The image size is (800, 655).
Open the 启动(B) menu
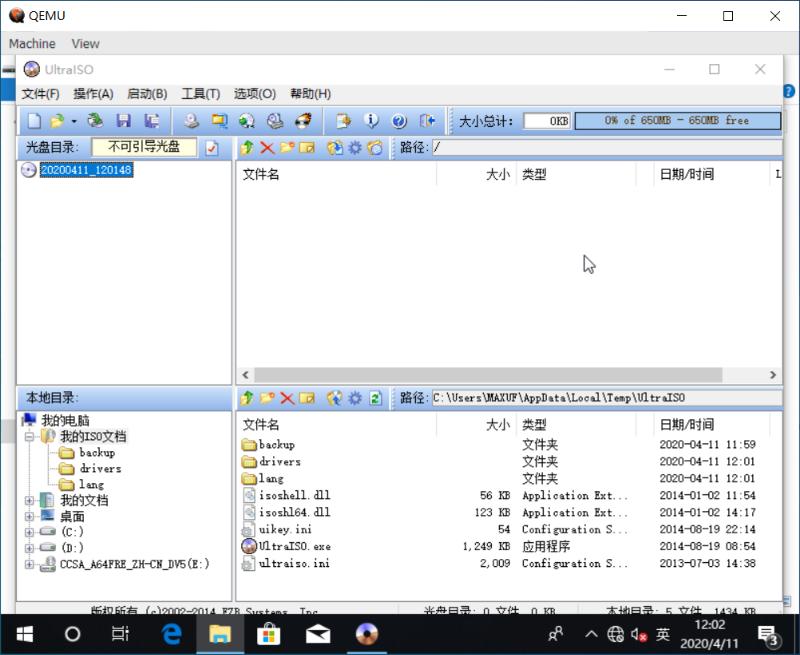[146, 93]
